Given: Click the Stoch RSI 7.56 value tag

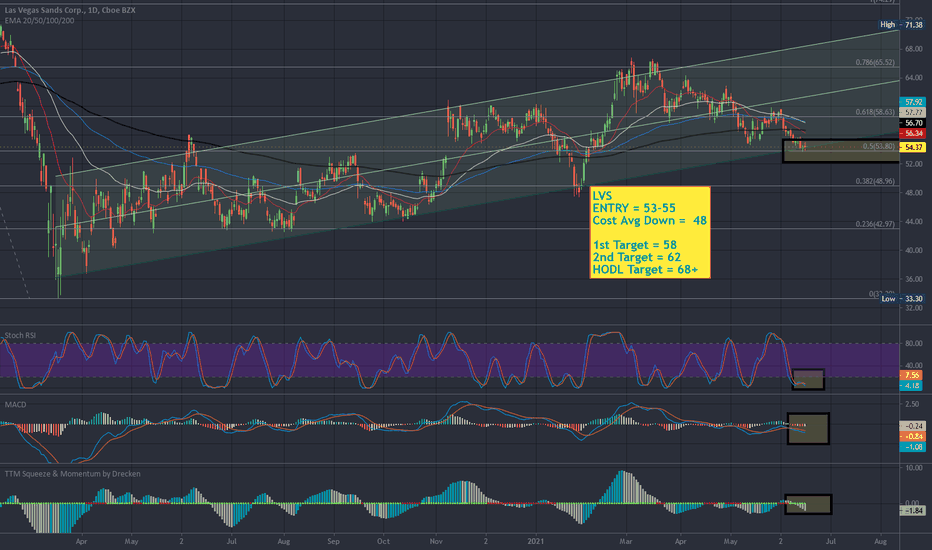Looking at the screenshot, I should coord(912,375).
